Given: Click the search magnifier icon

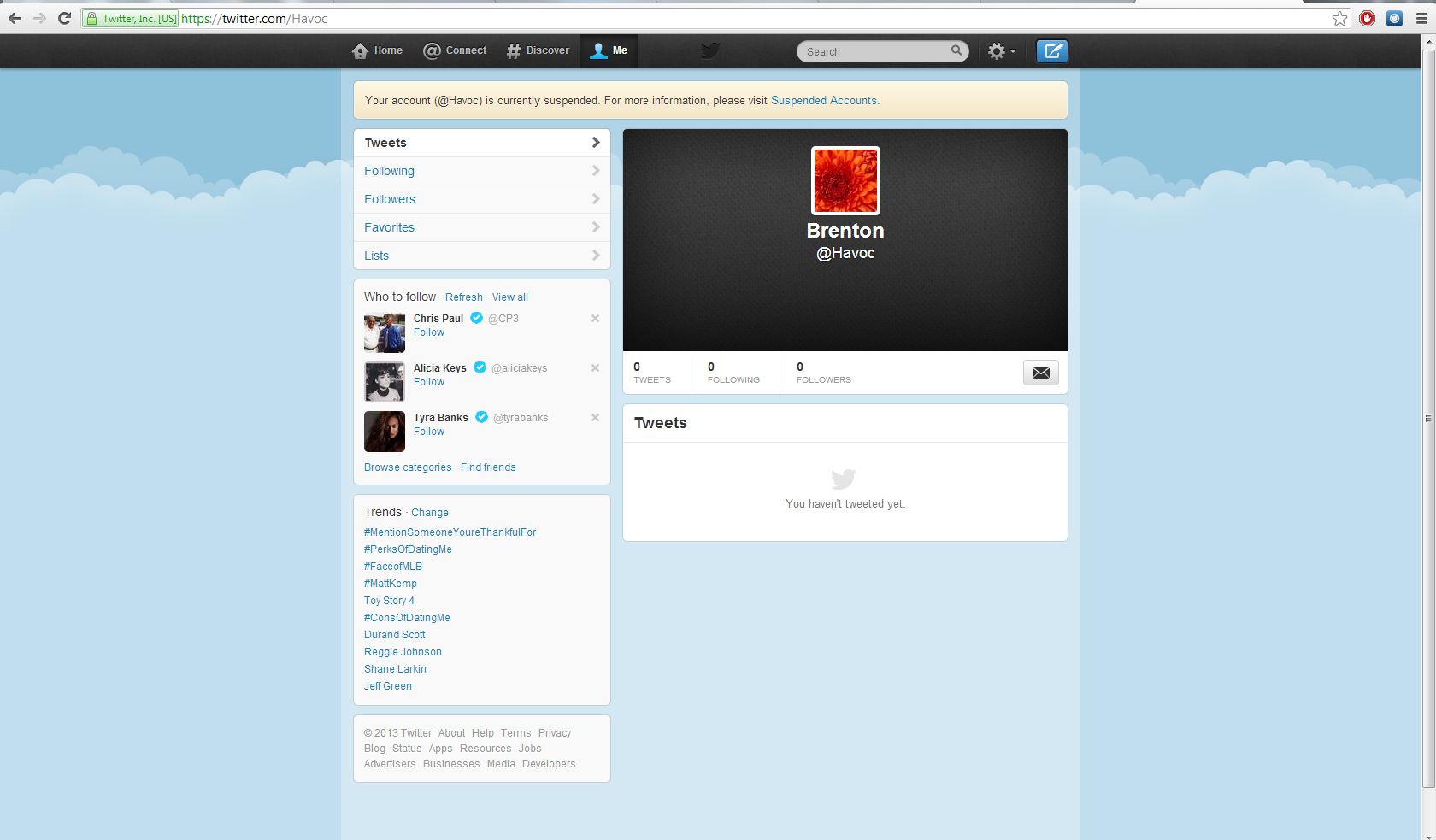Looking at the screenshot, I should [x=956, y=50].
